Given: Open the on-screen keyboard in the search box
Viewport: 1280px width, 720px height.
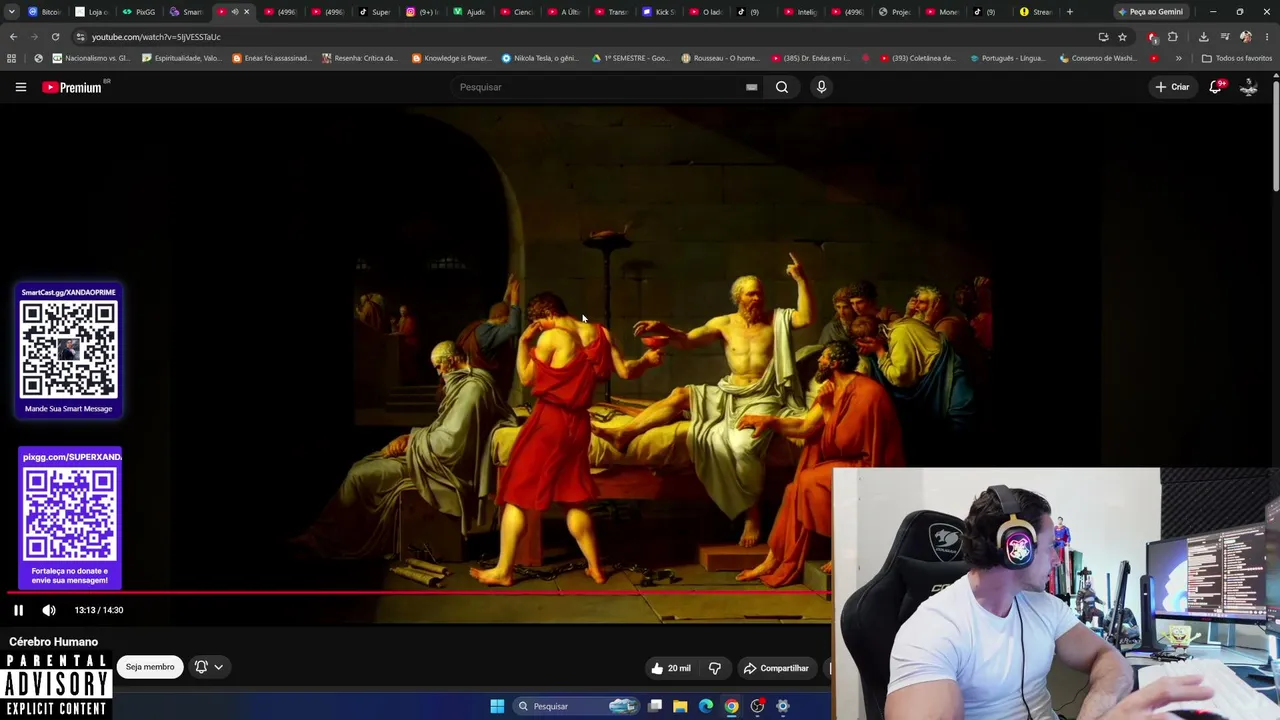Looking at the screenshot, I should 751,87.
